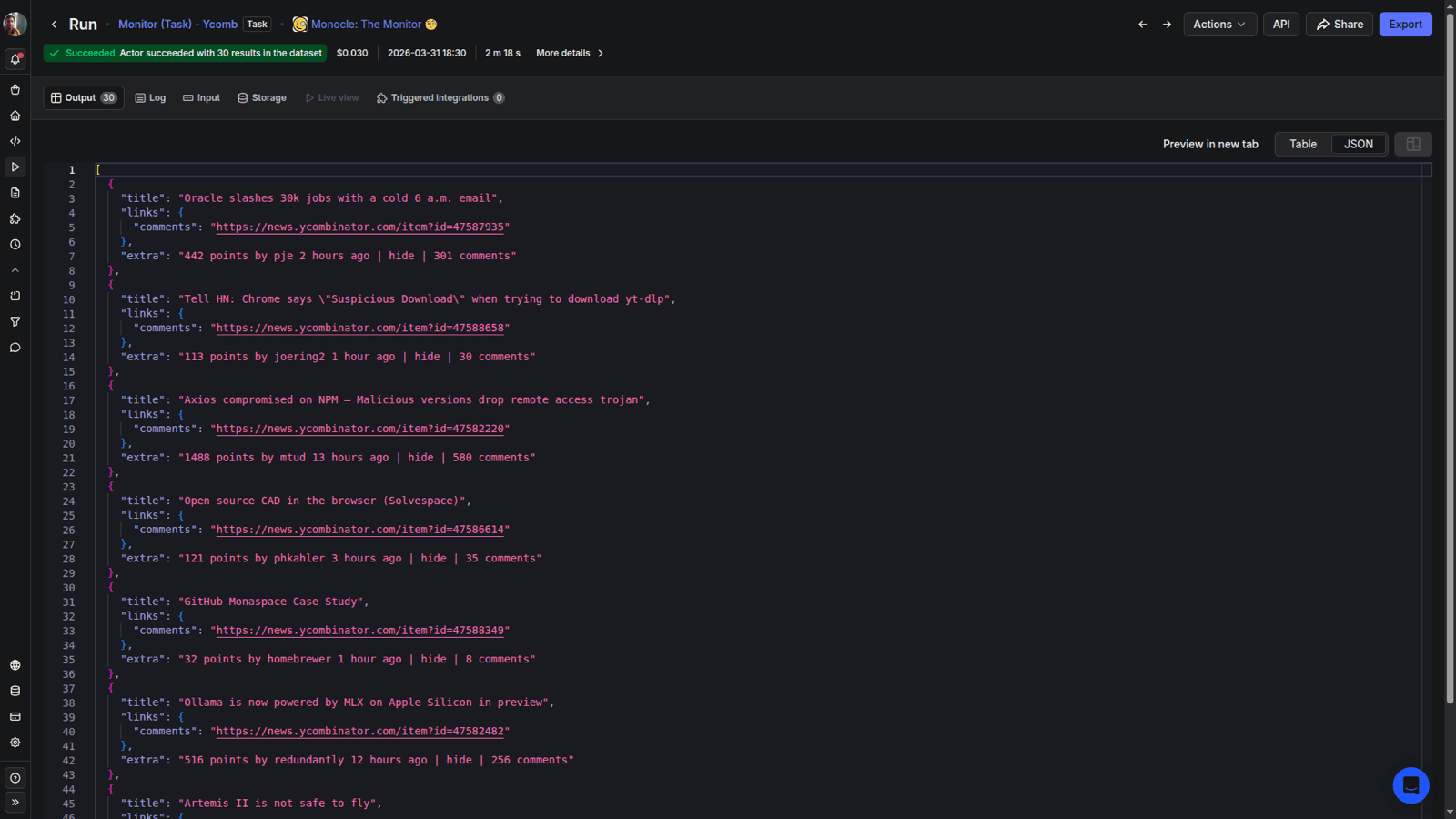Switch output view to Table

tap(1303, 144)
